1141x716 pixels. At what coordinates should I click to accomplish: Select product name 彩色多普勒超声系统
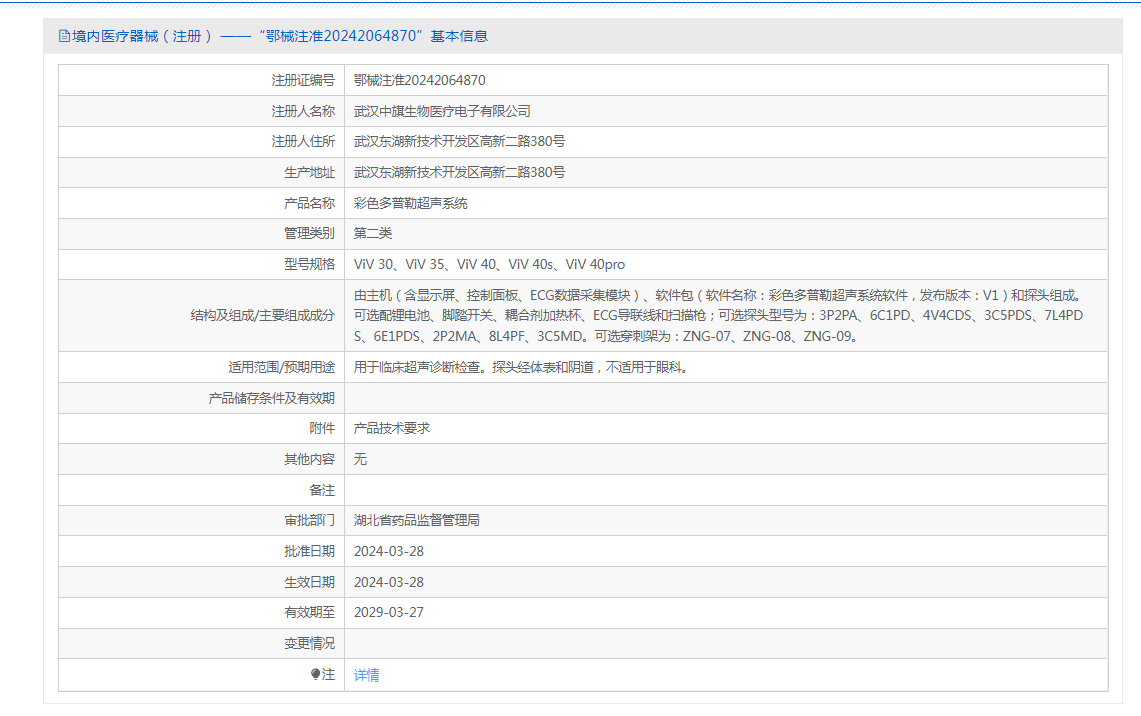coord(411,203)
